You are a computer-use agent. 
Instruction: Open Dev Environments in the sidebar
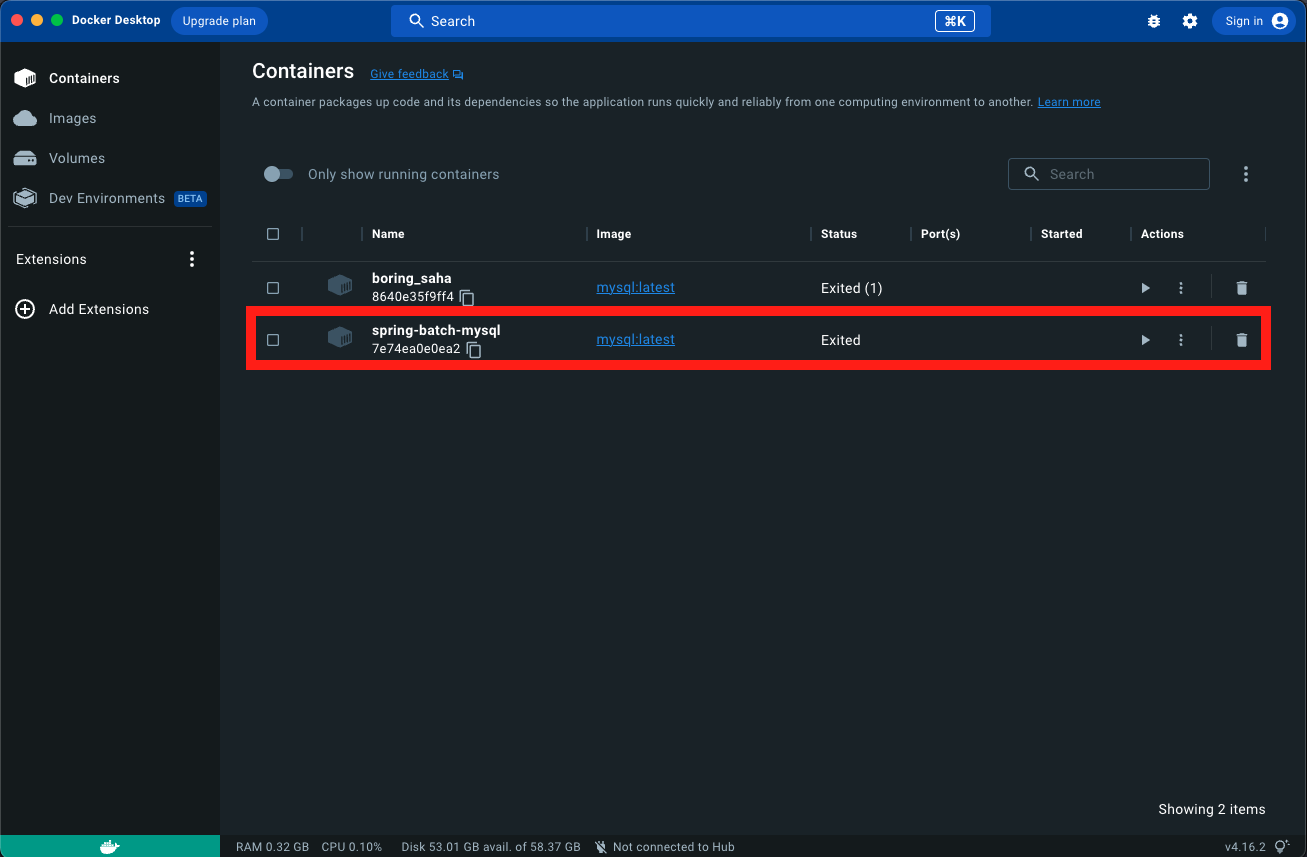pos(110,198)
